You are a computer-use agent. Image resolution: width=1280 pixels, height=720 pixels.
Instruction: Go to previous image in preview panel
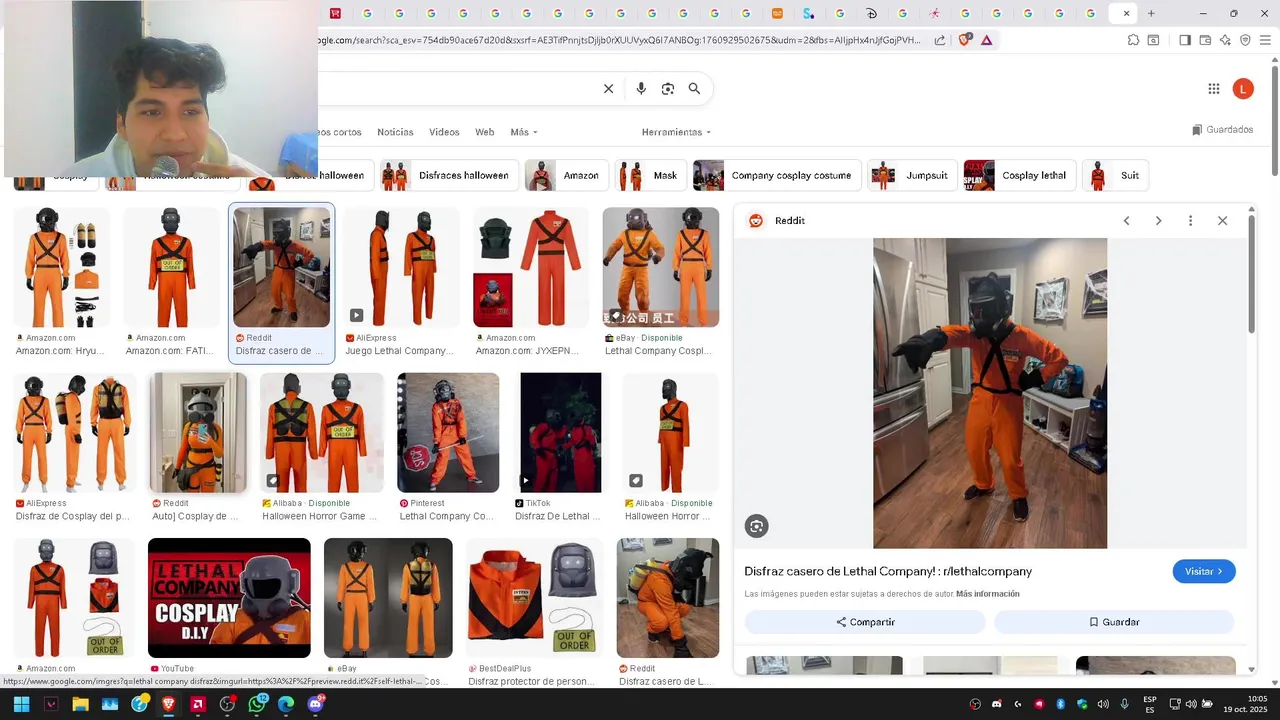pyautogui.click(x=1126, y=221)
